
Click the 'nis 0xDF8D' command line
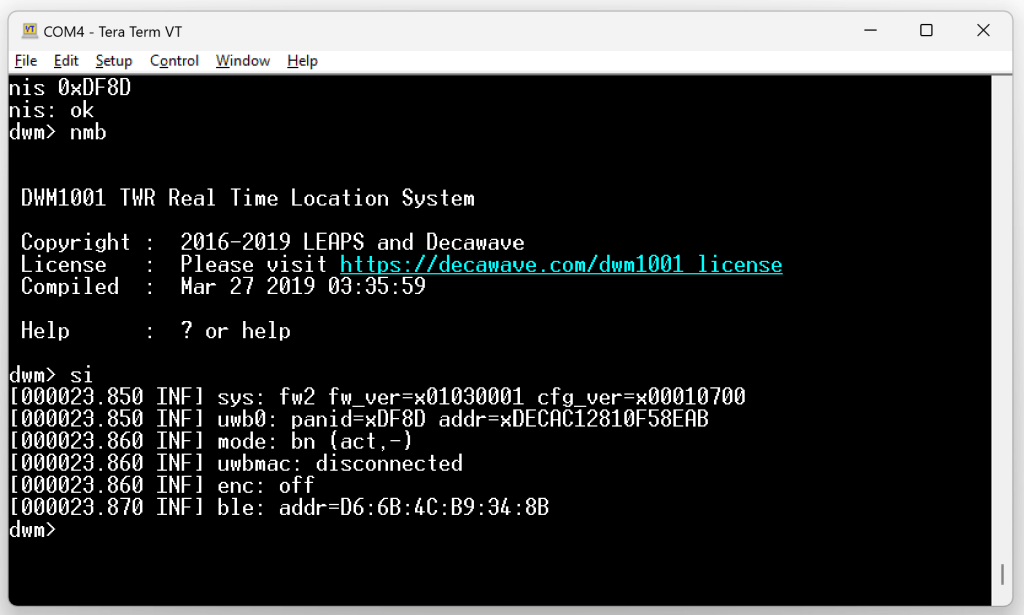point(70,88)
